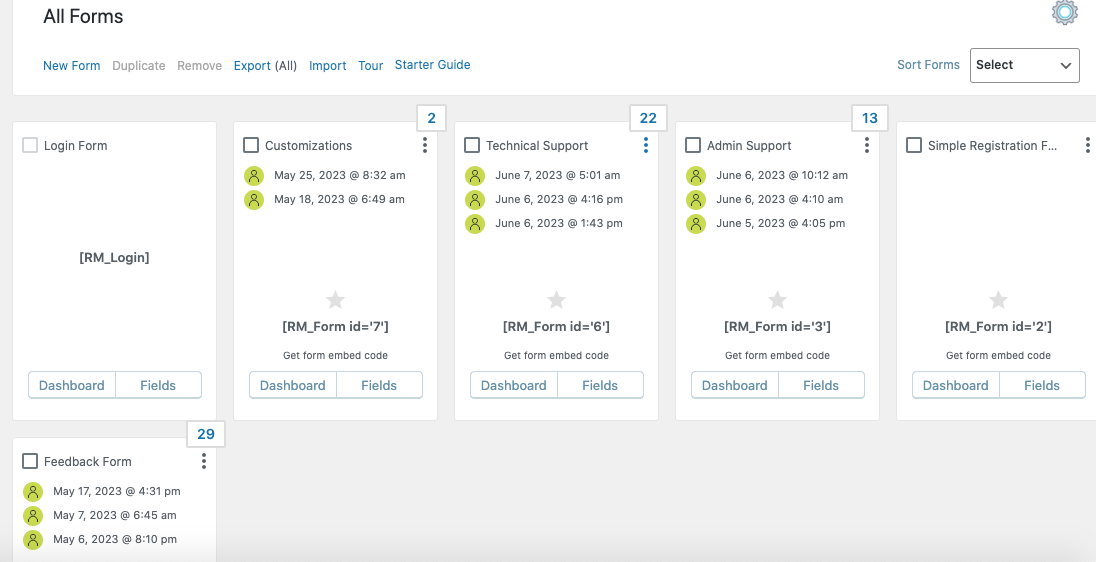The width and height of the screenshot is (1096, 562).
Task: Expand the Sort Forms Select dropdown
Action: (x=1024, y=65)
